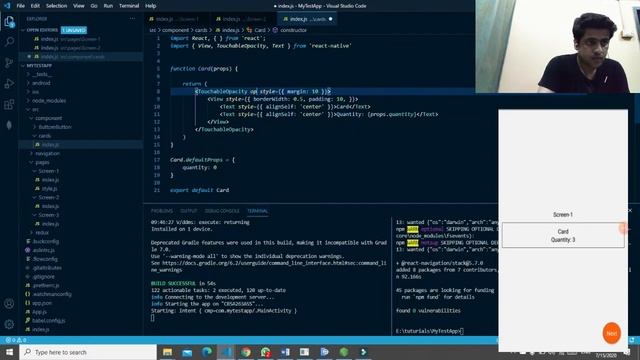Expand the navigation folder

pos(47,153)
